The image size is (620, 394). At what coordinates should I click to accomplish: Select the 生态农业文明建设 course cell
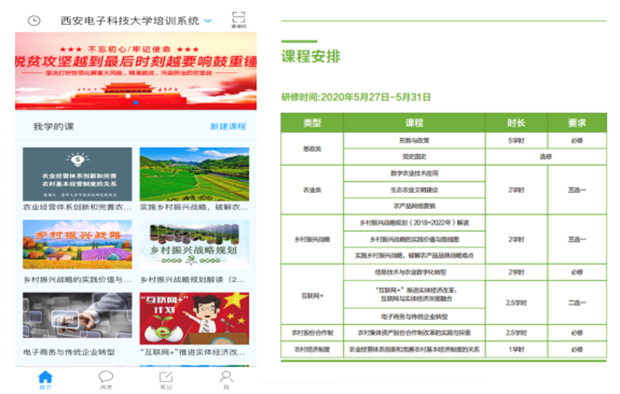pyautogui.click(x=414, y=190)
